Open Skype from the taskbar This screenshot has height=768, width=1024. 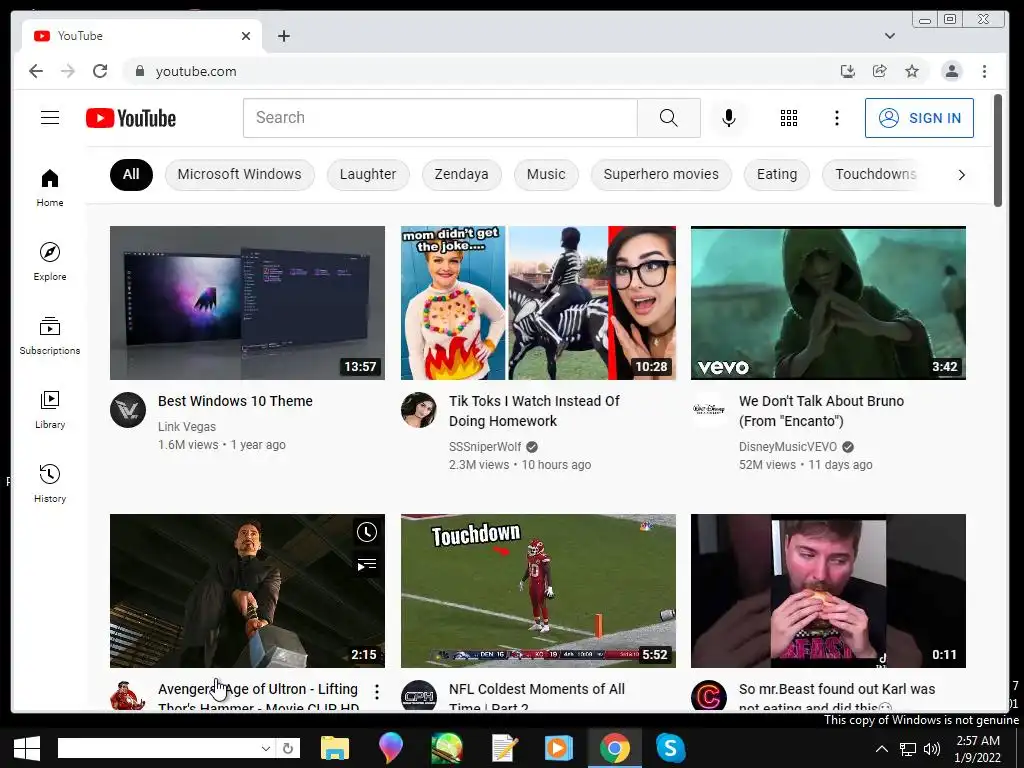(671, 748)
